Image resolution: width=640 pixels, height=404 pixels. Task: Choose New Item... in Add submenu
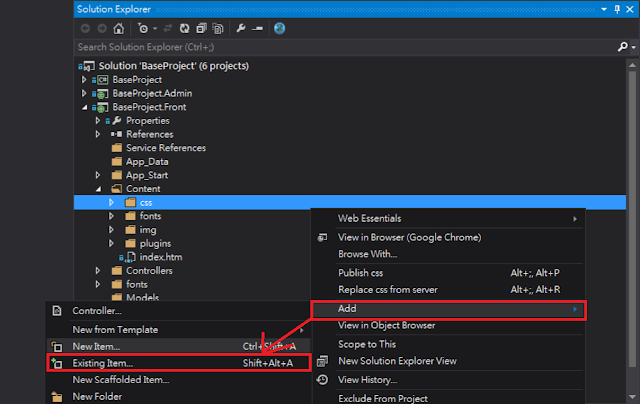178,346
